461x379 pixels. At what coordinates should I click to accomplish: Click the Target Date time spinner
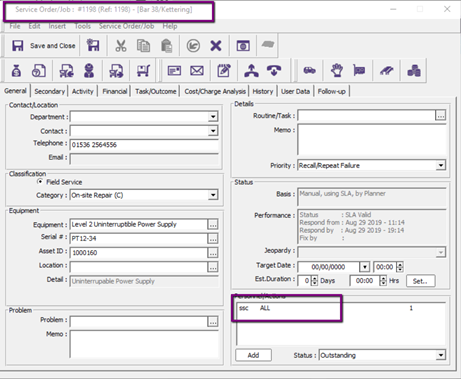pyautogui.click(x=400, y=267)
